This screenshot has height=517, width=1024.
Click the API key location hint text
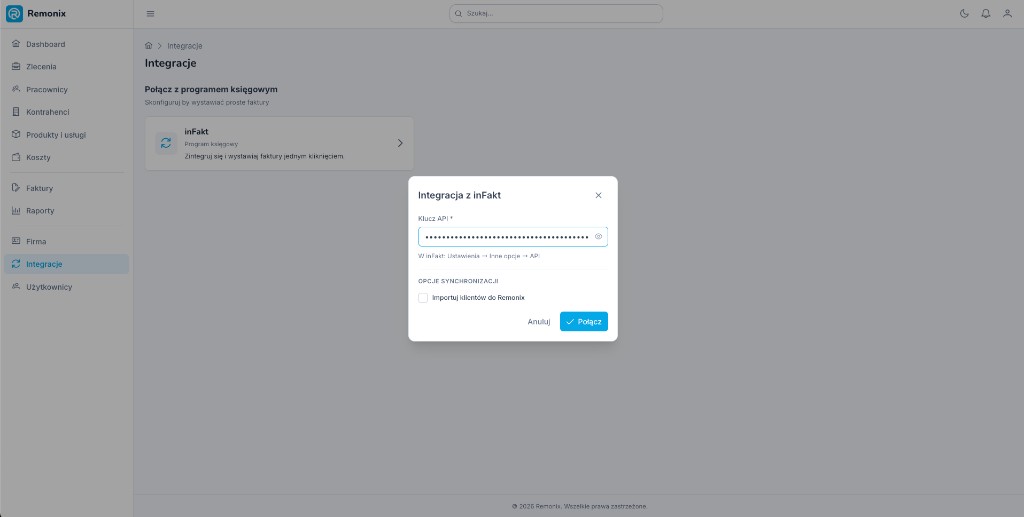pyautogui.click(x=479, y=256)
